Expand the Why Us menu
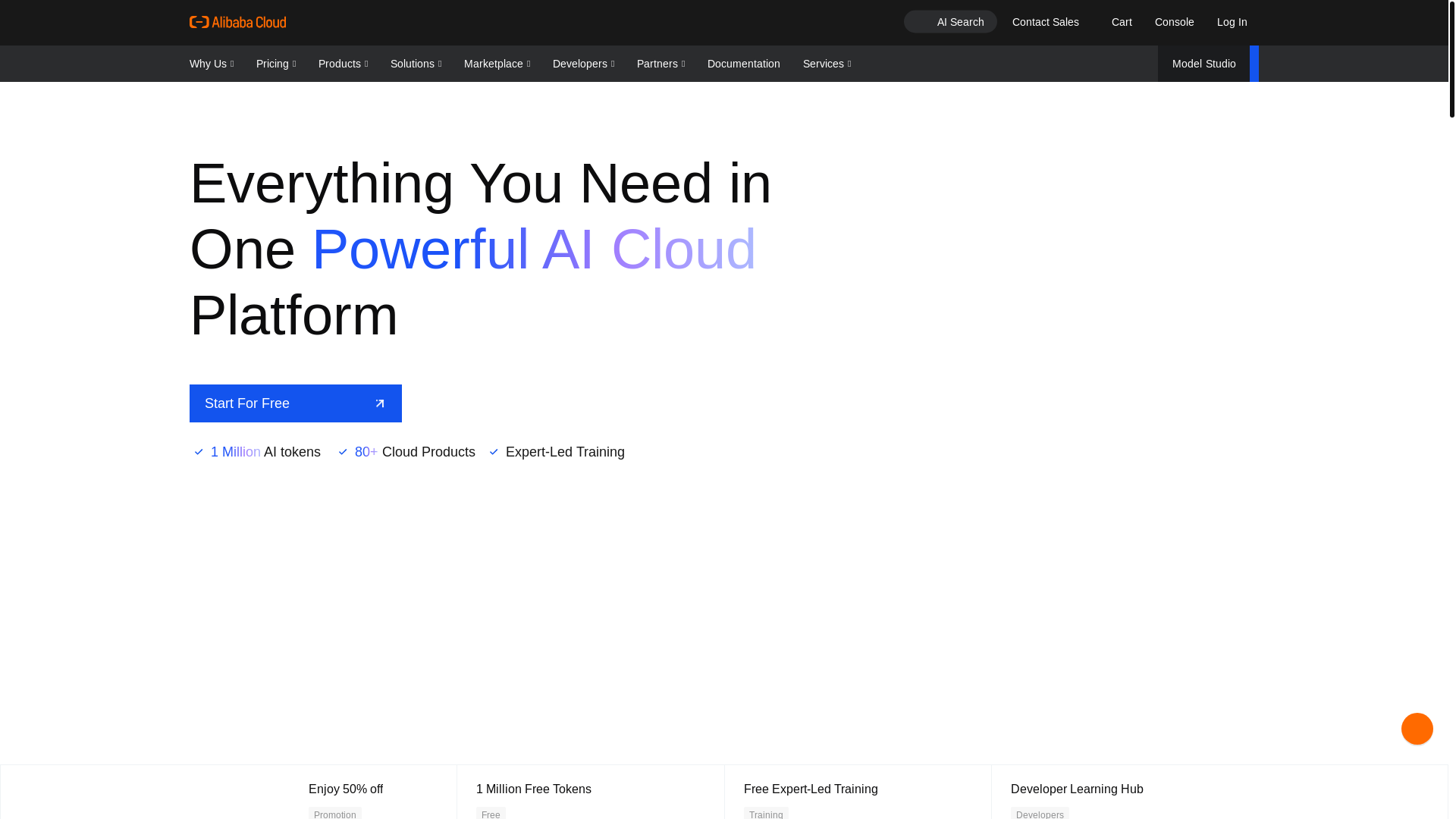The width and height of the screenshot is (1456, 819). tap(212, 64)
